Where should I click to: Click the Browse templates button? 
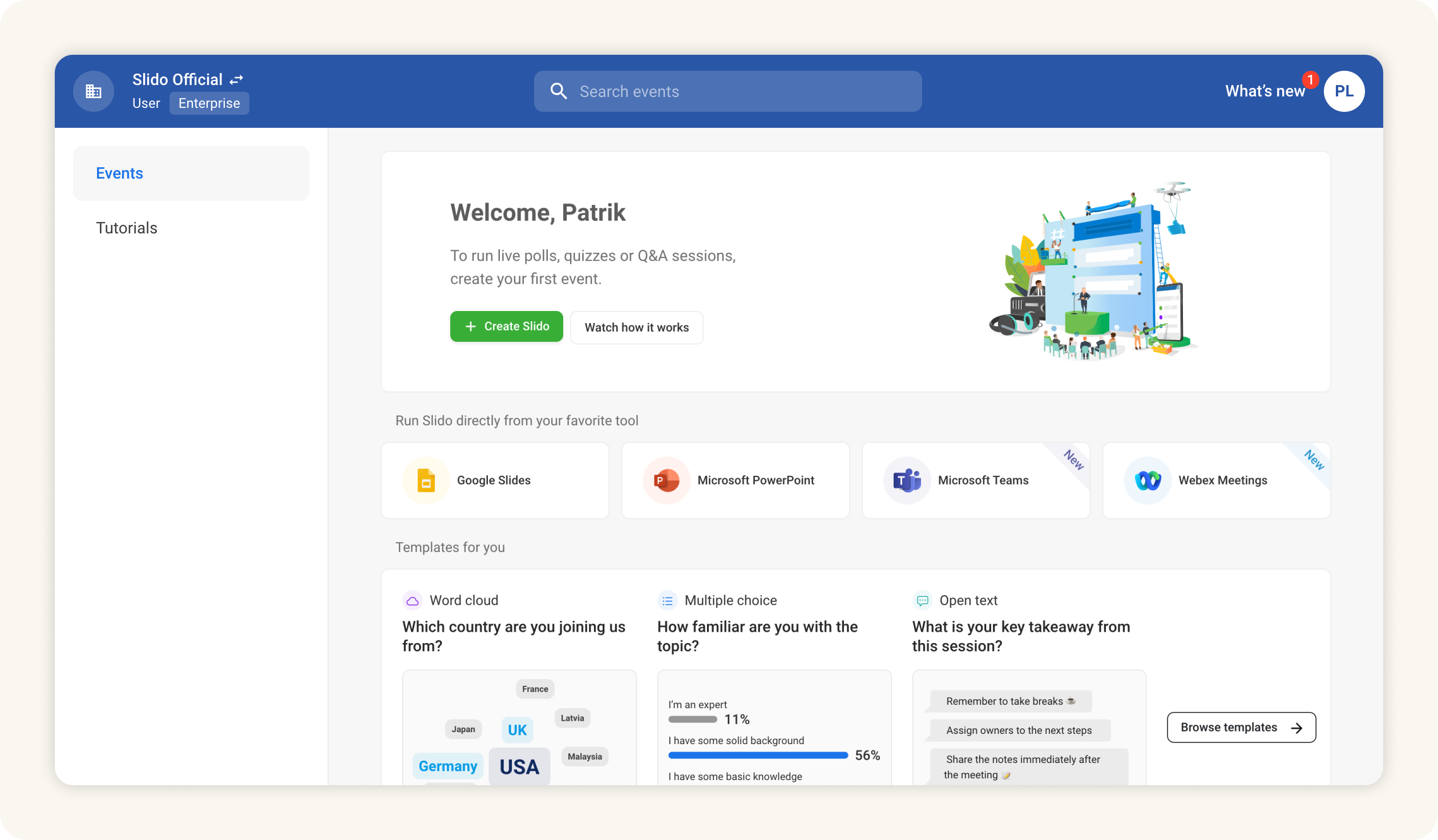coord(1241,728)
